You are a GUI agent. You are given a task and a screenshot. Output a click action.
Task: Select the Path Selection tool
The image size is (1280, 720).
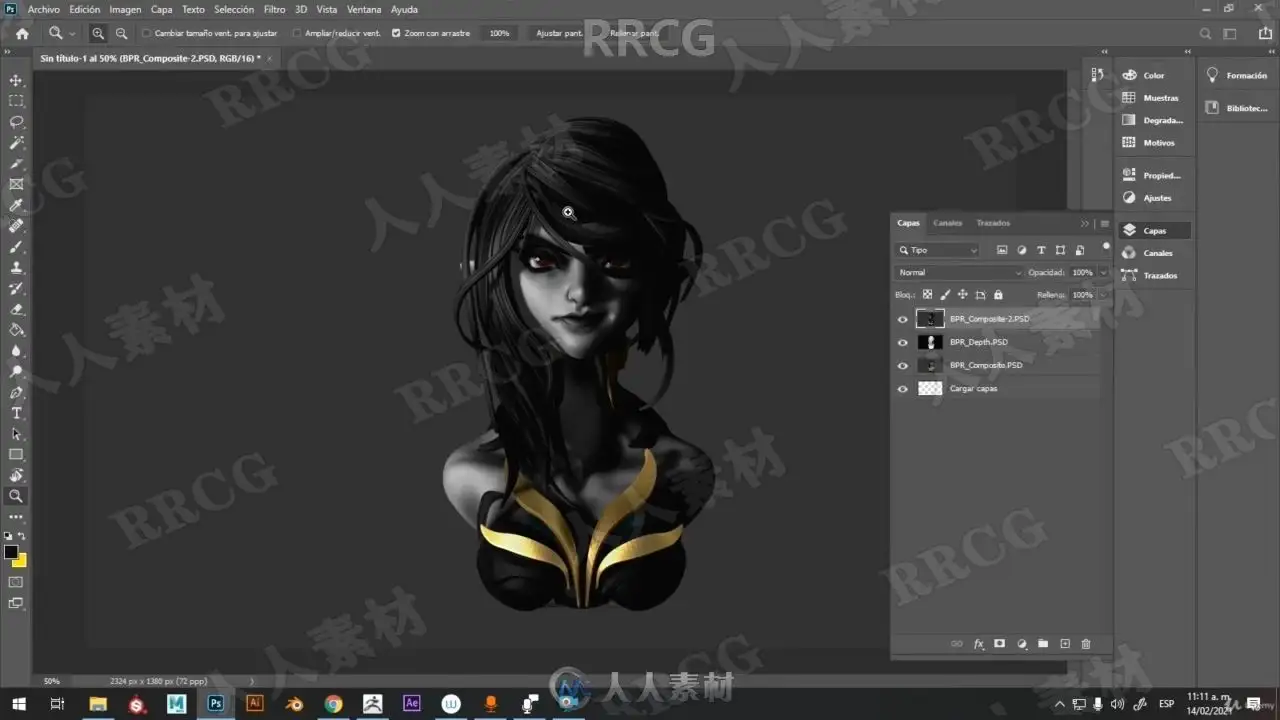click(x=16, y=434)
